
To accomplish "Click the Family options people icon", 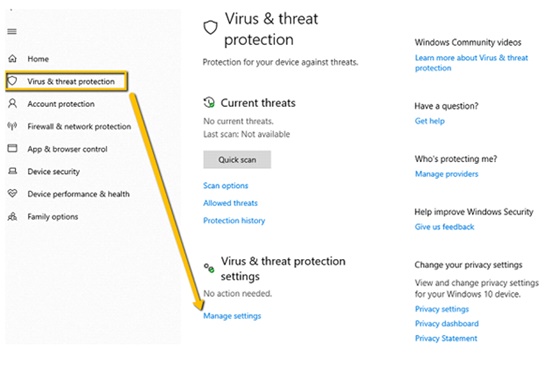I will [x=12, y=216].
